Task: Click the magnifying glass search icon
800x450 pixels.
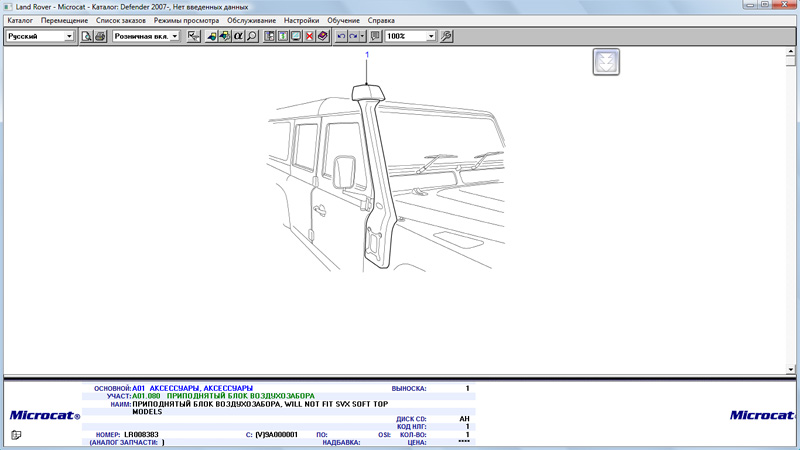Action: [x=252, y=36]
